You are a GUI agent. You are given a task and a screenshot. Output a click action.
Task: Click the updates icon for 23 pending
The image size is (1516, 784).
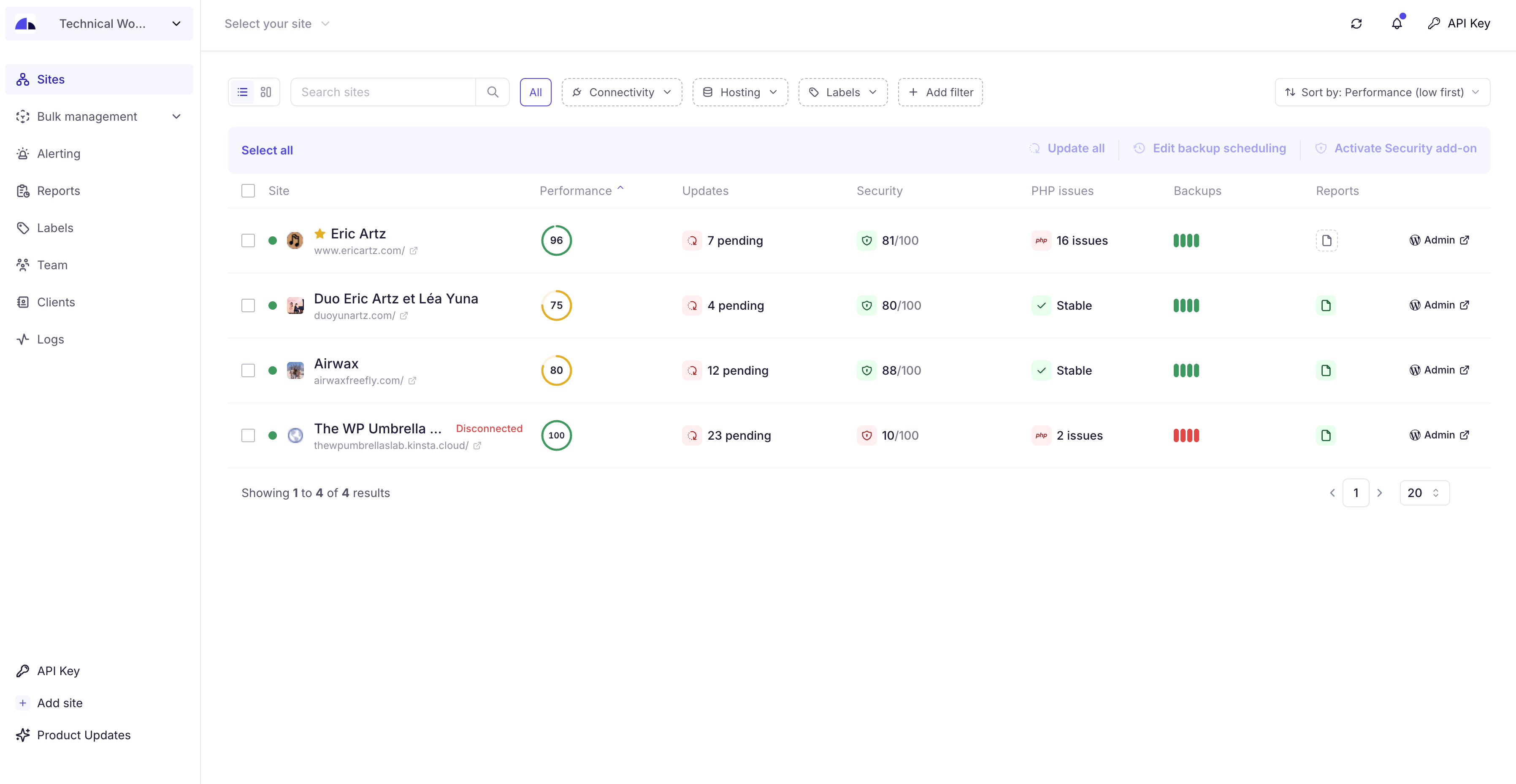692,435
